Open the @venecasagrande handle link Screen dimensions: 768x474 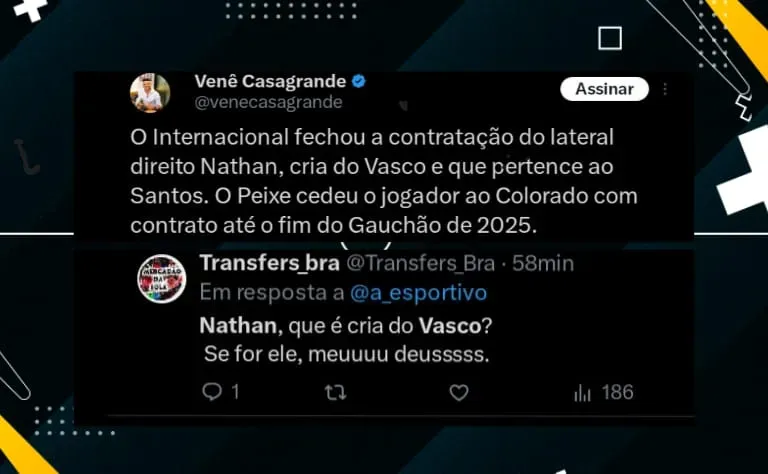point(268,102)
